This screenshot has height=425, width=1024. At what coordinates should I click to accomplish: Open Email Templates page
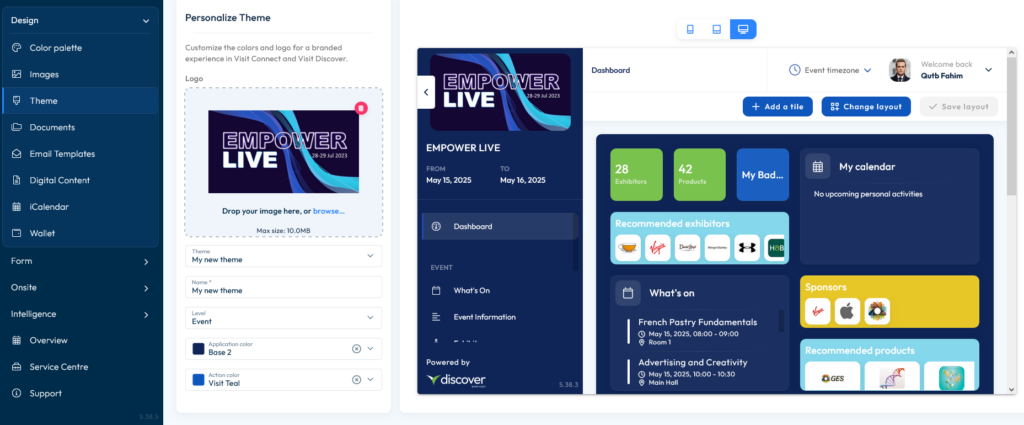[x=80, y=154]
